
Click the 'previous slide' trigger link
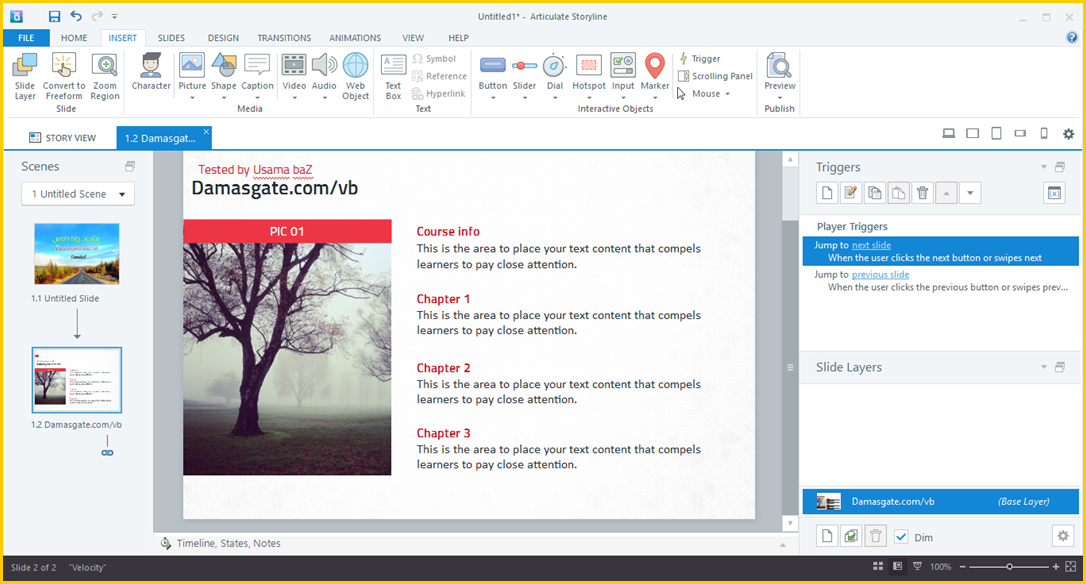pyautogui.click(x=880, y=275)
